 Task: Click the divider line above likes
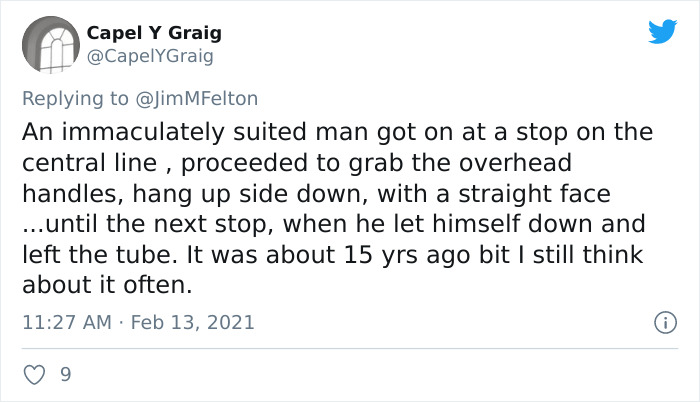click(350, 348)
